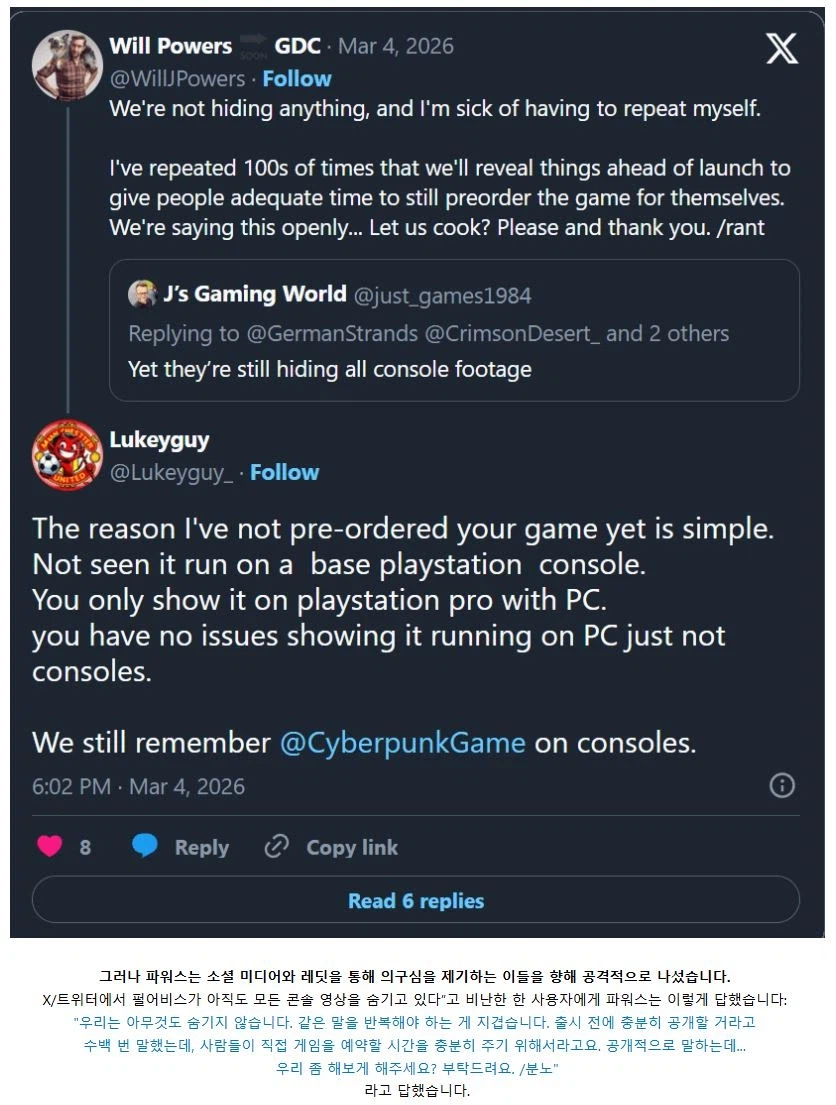Click the Will Powers display name
Screen dimensions: 836x1105
[170, 45]
